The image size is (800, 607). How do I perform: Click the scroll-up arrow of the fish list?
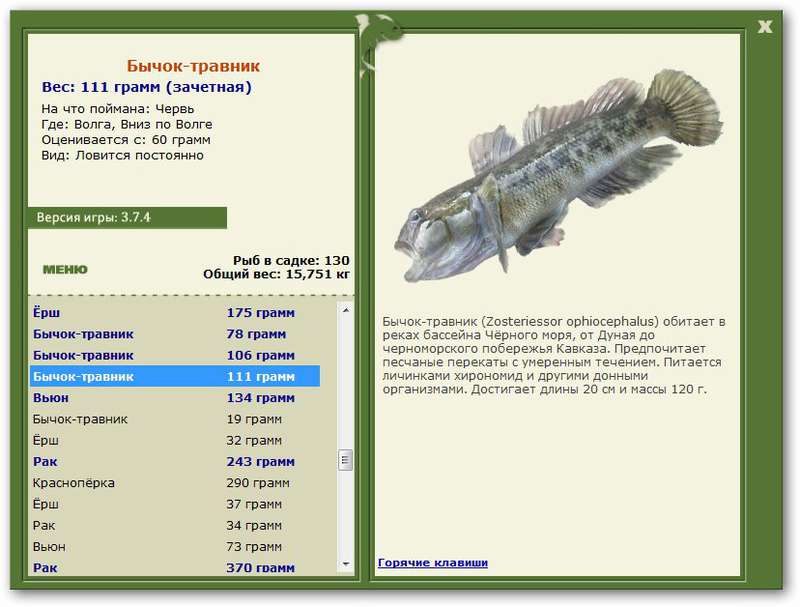[345, 310]
